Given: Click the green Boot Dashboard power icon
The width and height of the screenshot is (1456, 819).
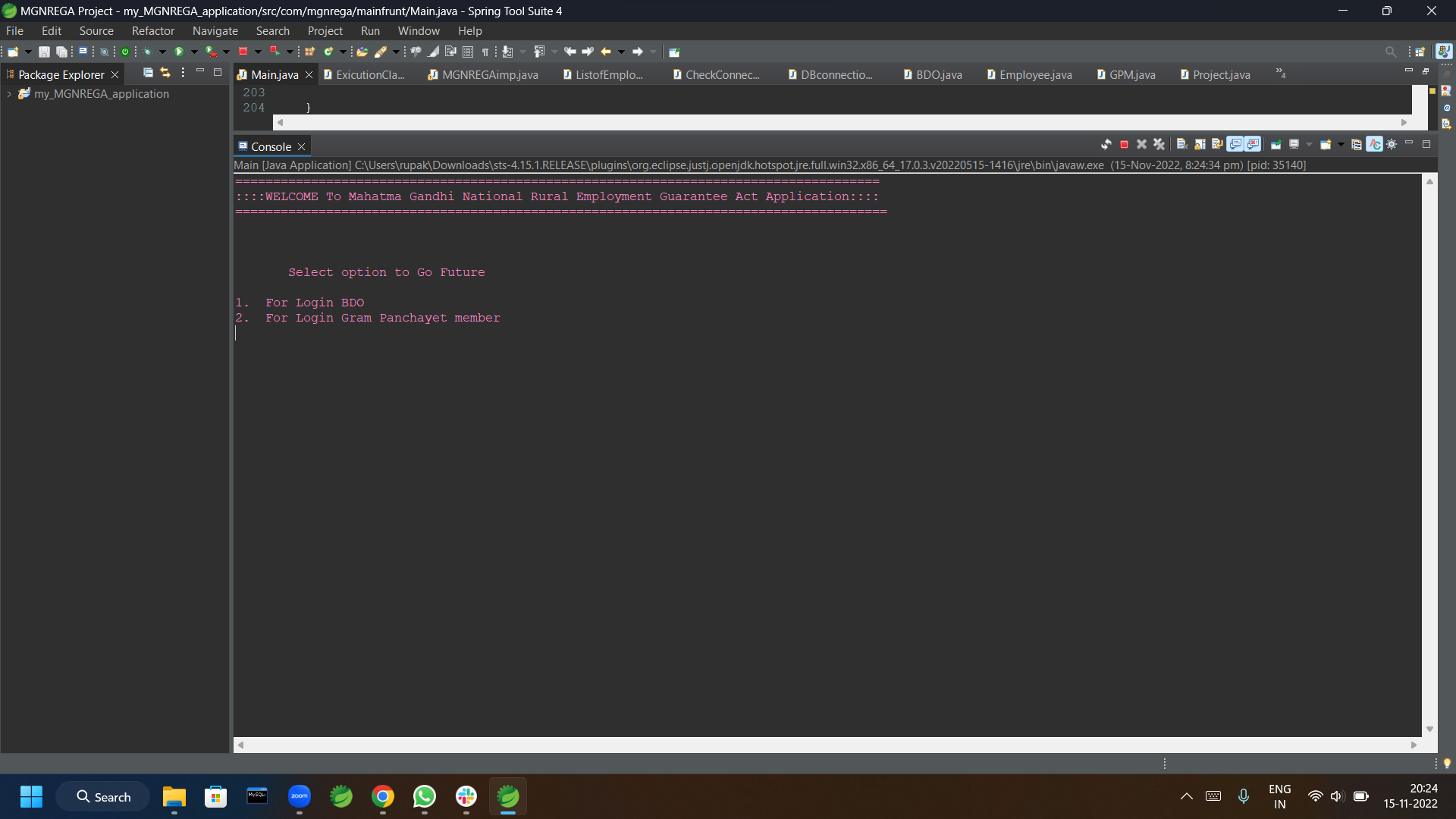Looking at the screenshot, I should point(125,52).
